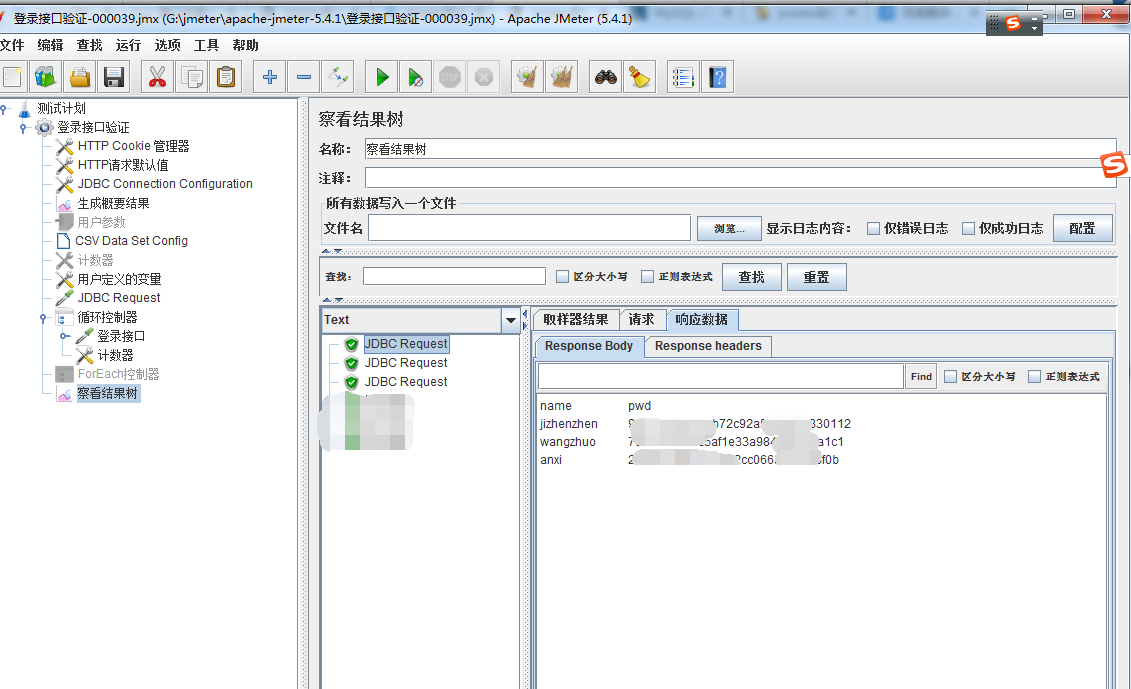Open 编辑 menu

pyautogui.click(x=50, y=45)
